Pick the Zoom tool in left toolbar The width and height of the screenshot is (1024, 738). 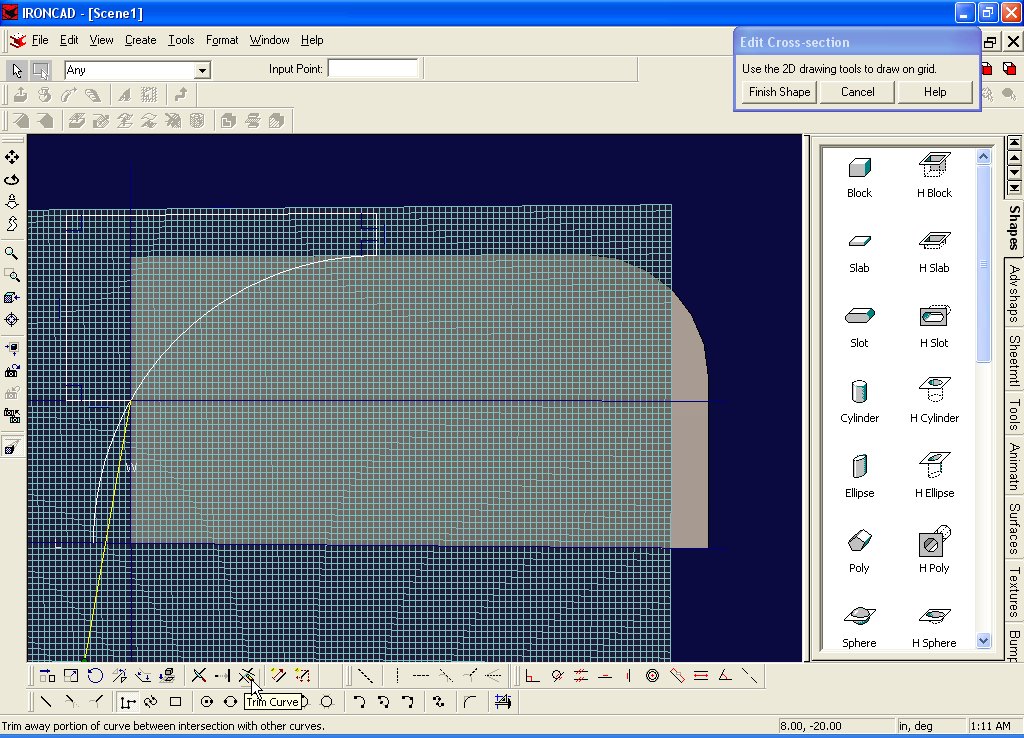coord(12,253)
